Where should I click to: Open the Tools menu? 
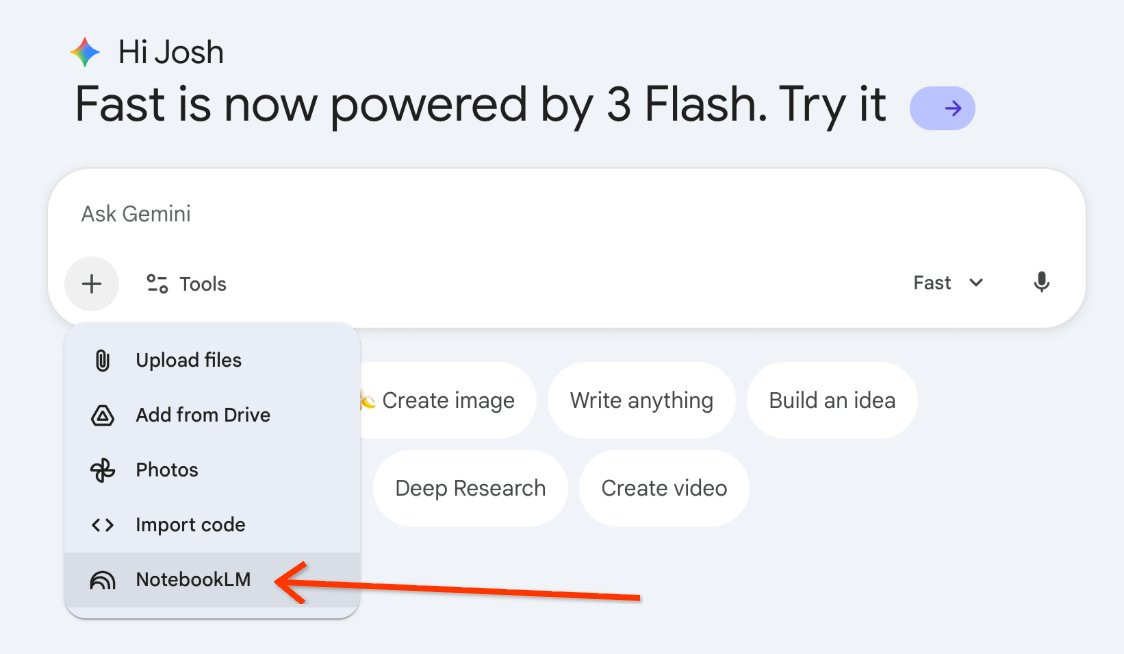[x=186, y=284]
